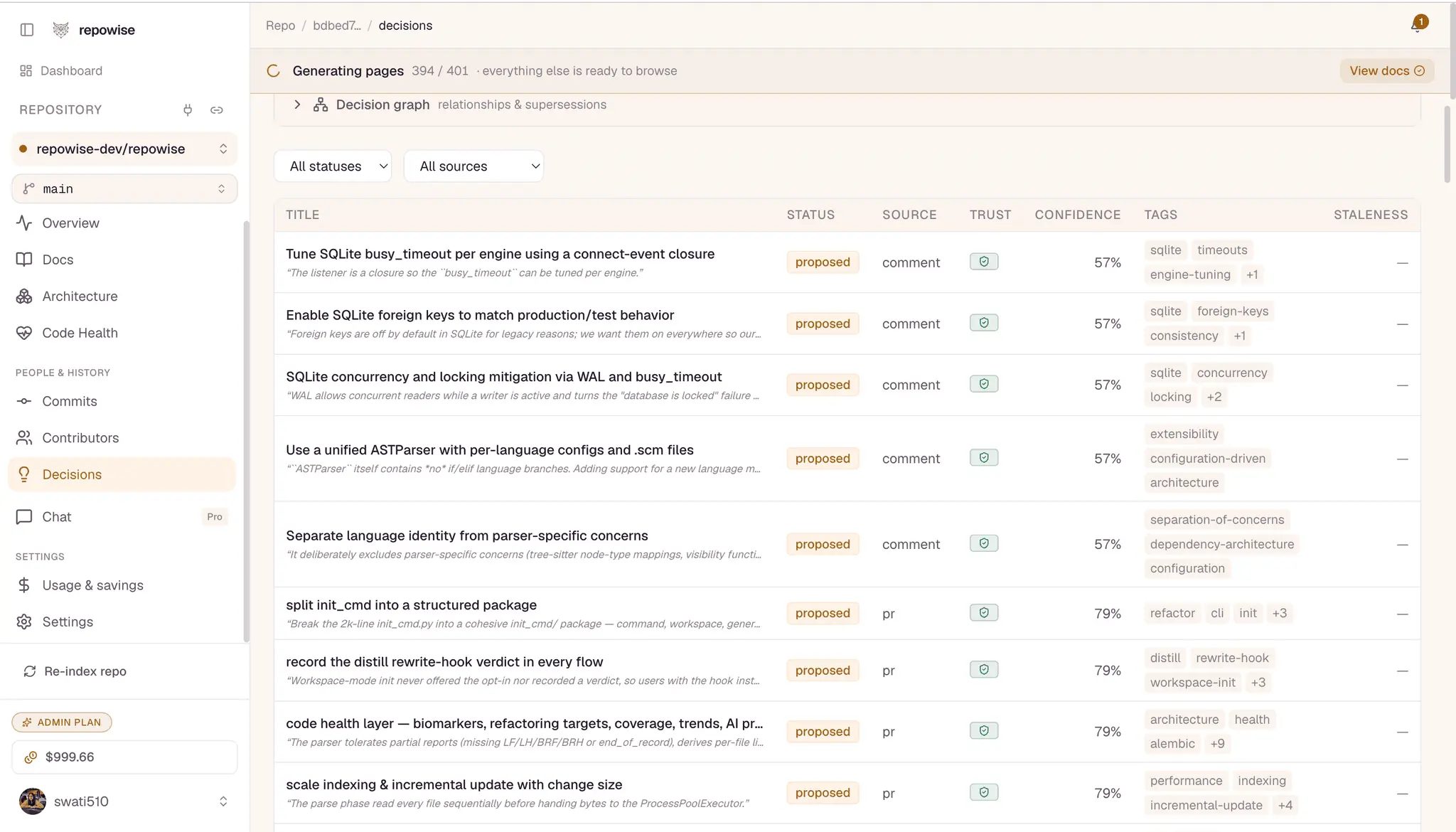
Task: Click the 'extensibility' tag
Action: tap(1184, 434)
